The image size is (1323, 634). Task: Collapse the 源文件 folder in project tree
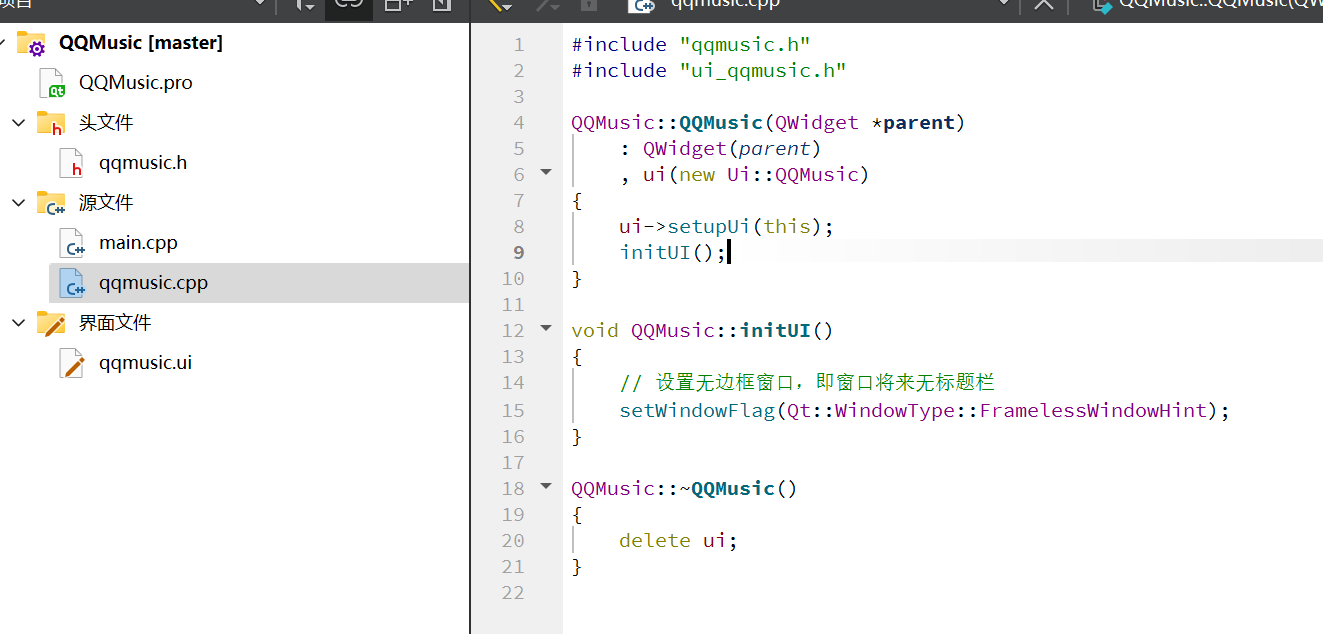click(18, 203)
